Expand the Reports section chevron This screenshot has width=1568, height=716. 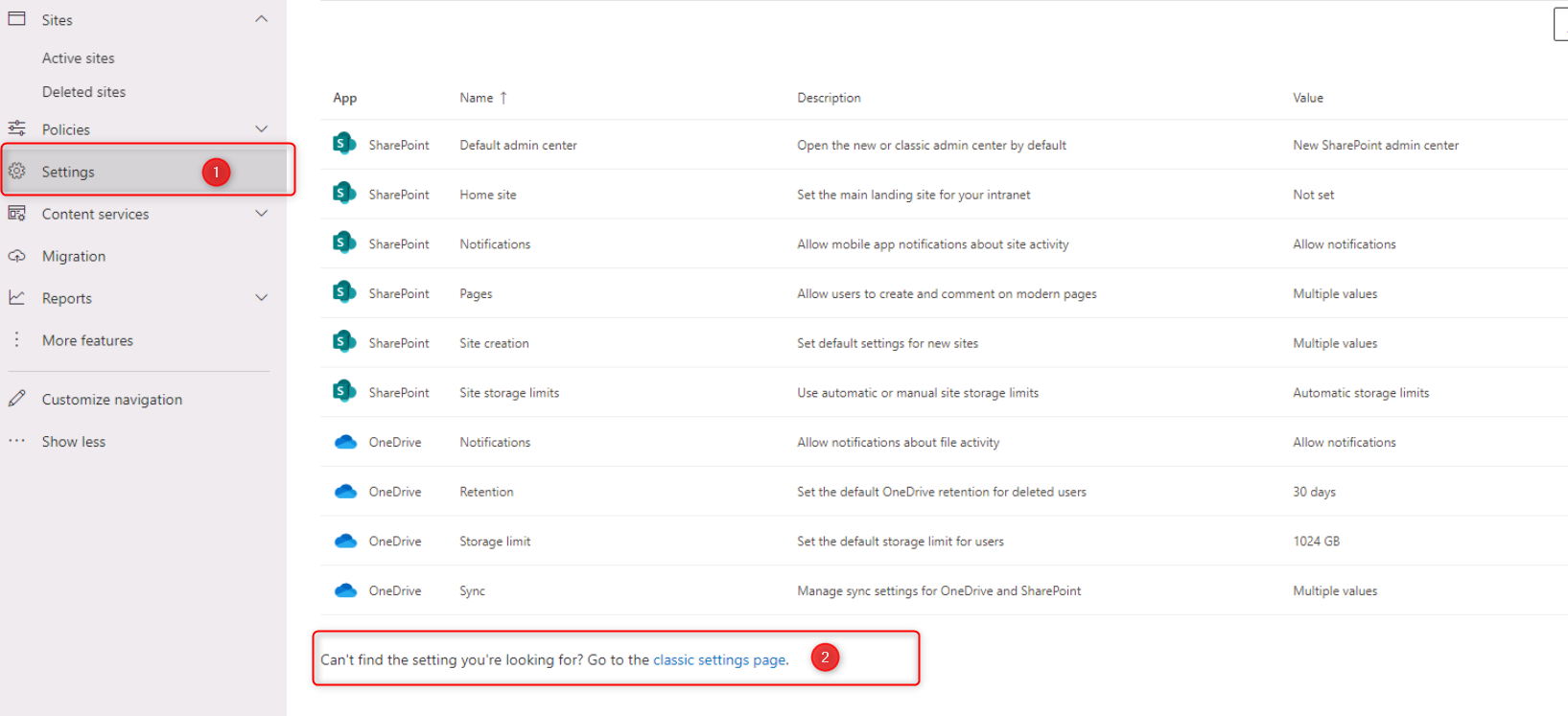point(261,298)
